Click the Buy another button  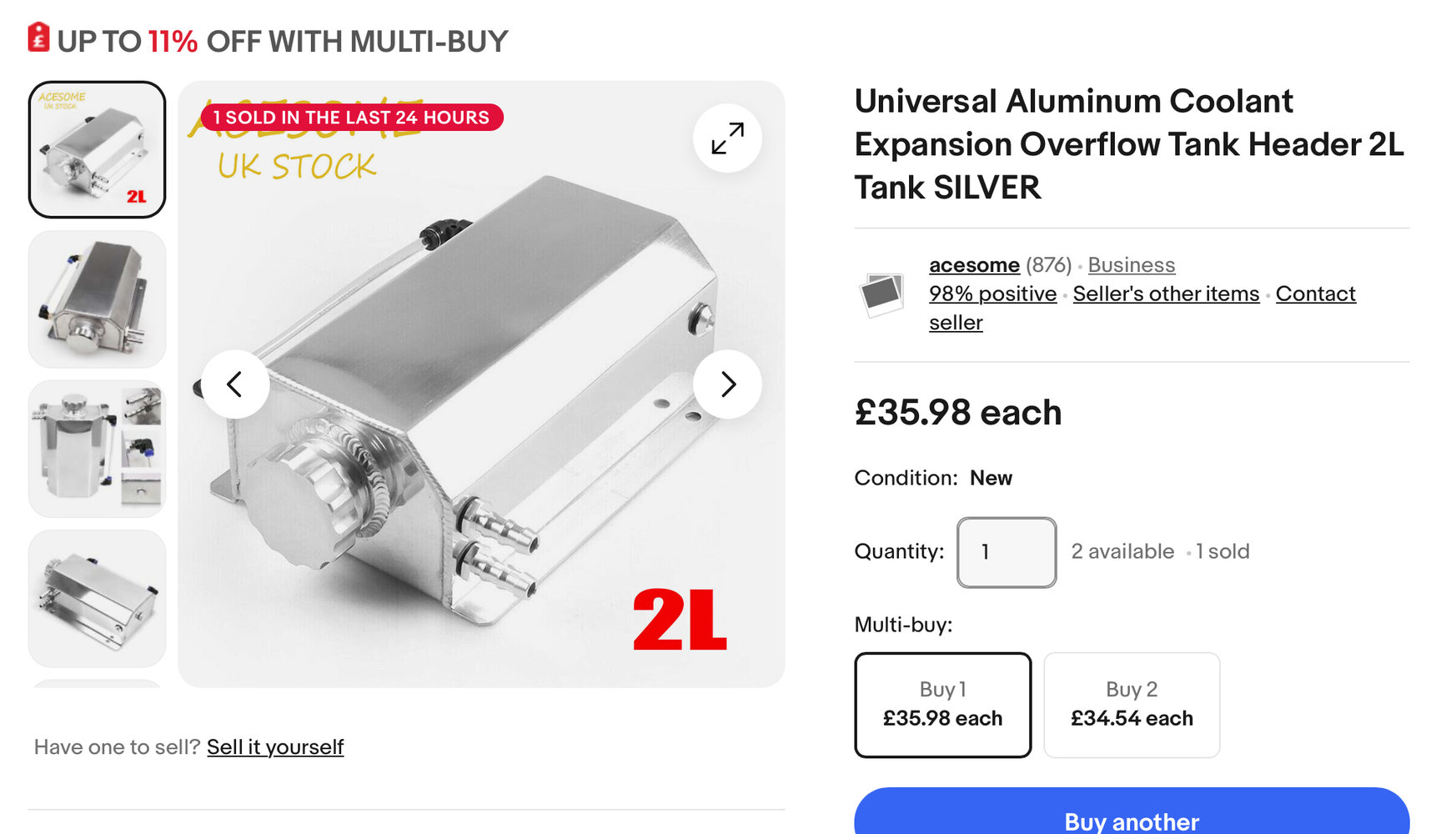(x=1132, y=813)
